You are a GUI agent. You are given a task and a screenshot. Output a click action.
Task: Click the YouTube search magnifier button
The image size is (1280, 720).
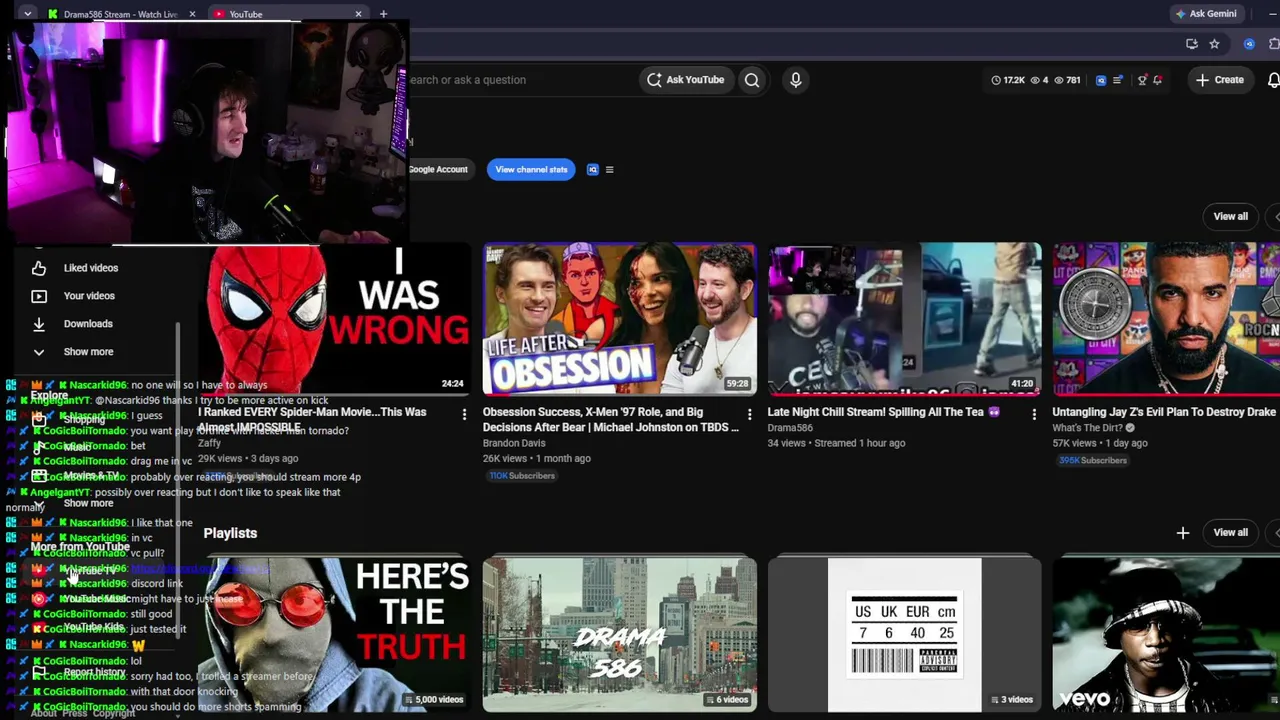752,80
